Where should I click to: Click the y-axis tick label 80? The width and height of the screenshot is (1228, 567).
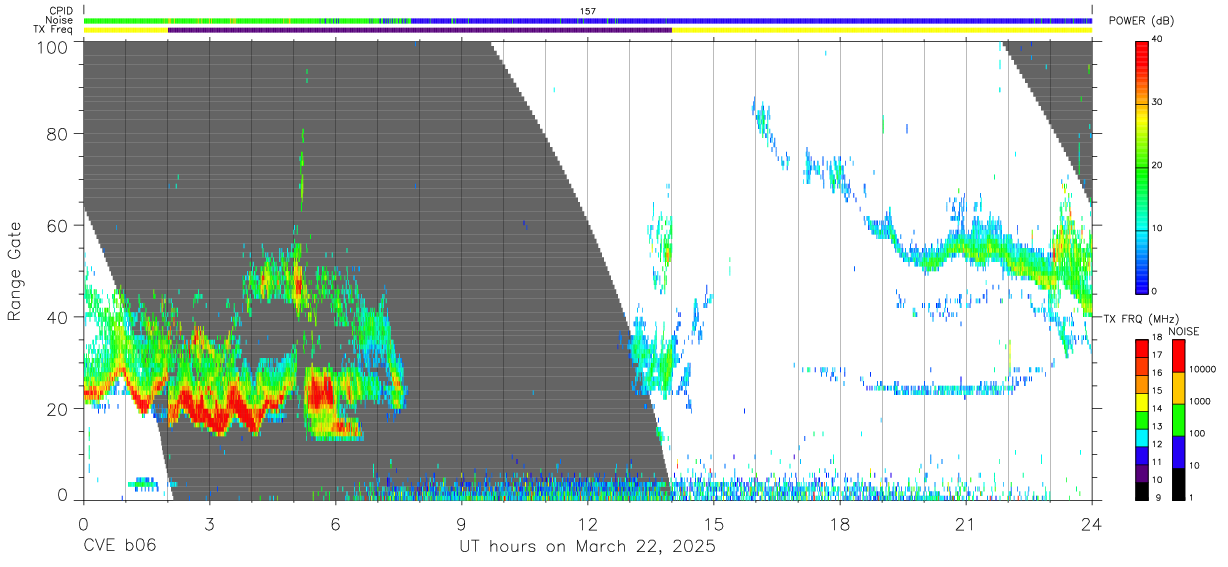(57, 133)
